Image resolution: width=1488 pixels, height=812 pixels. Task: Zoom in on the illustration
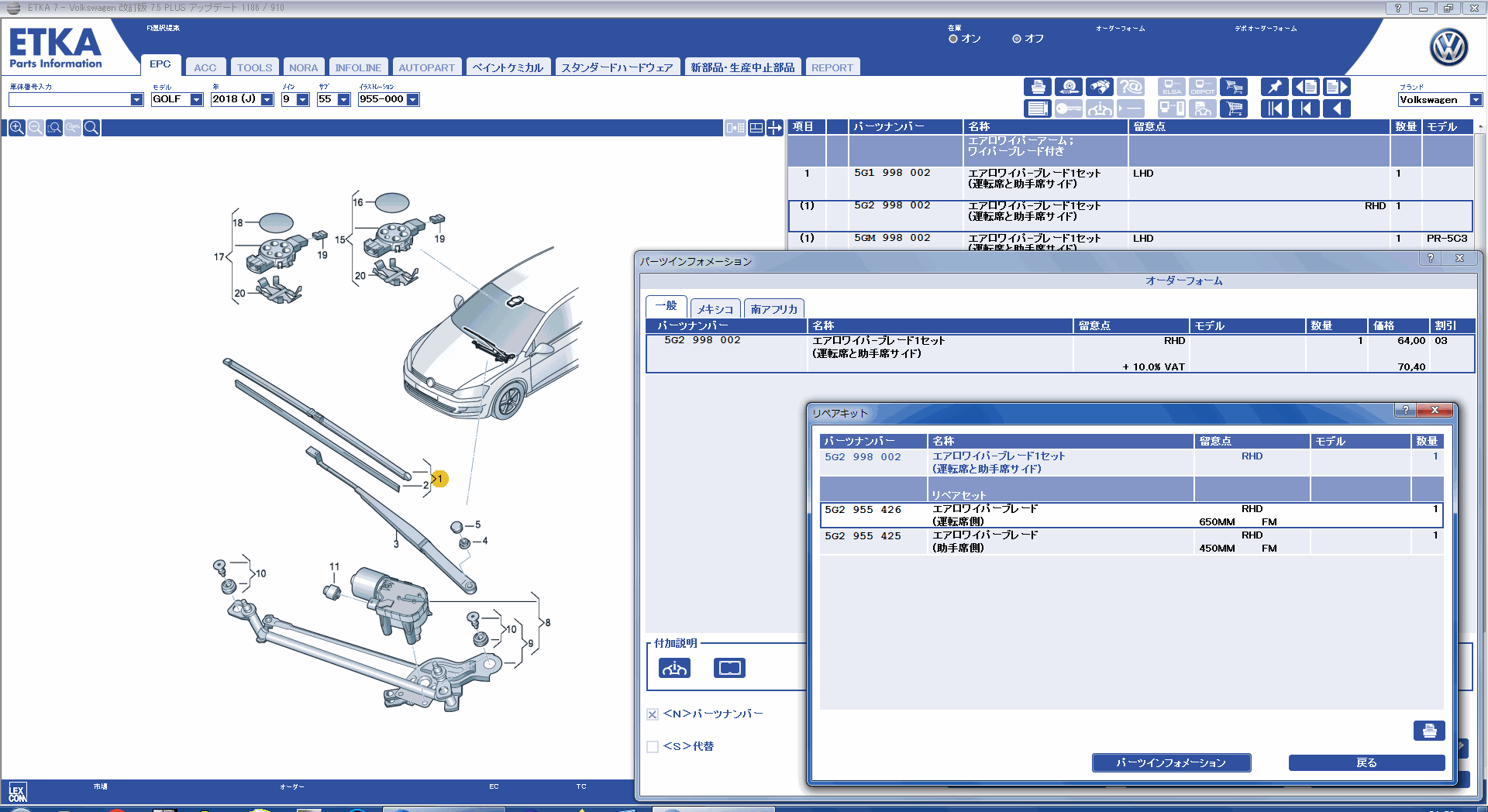pos(16,128)
